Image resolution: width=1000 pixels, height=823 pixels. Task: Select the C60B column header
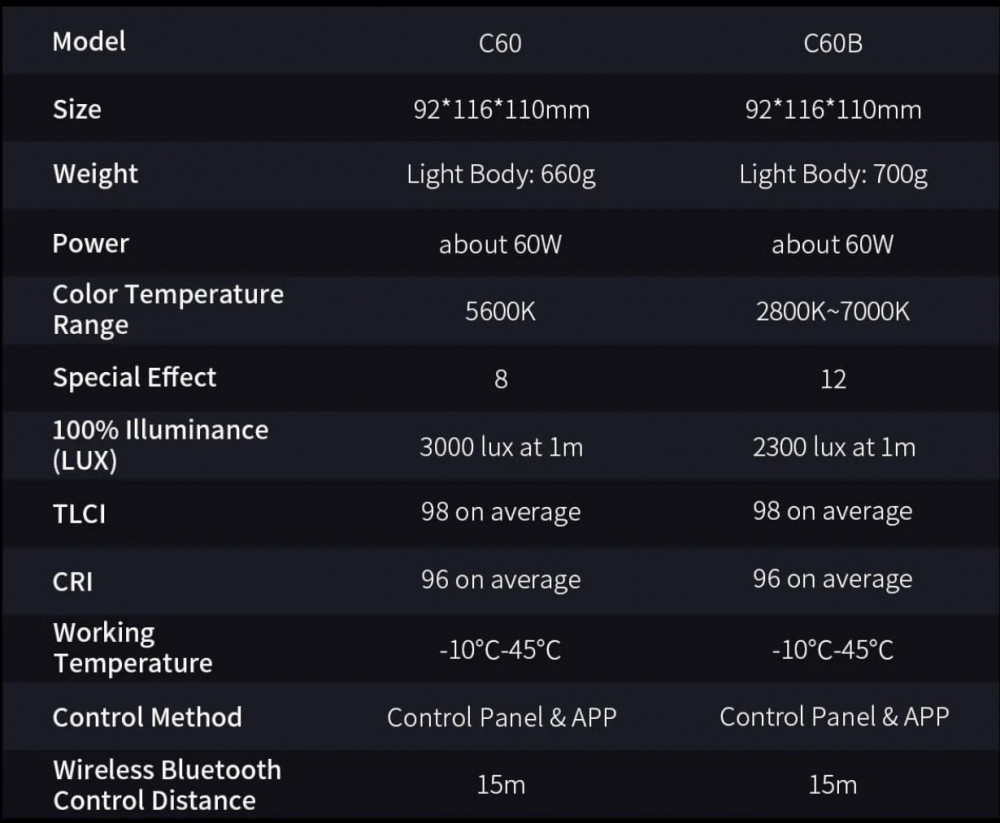point(833,43)
